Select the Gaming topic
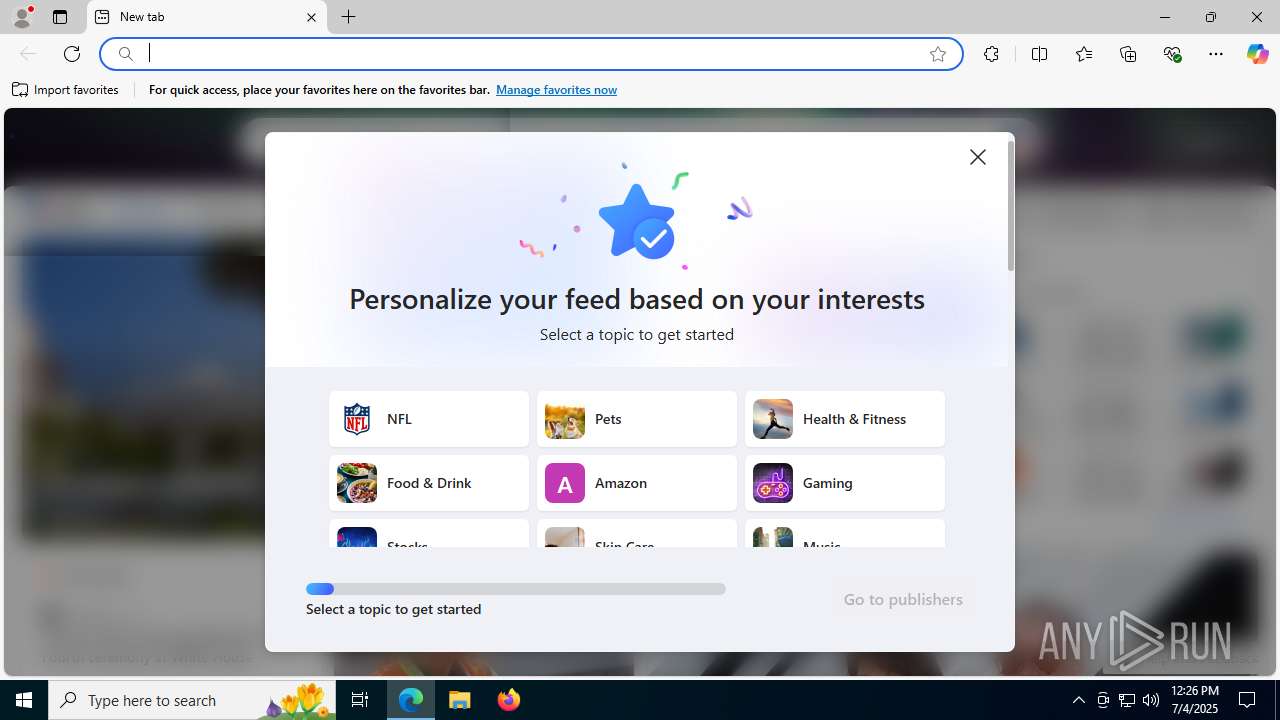Viewport: 1280px width, 720px height. 845,483
